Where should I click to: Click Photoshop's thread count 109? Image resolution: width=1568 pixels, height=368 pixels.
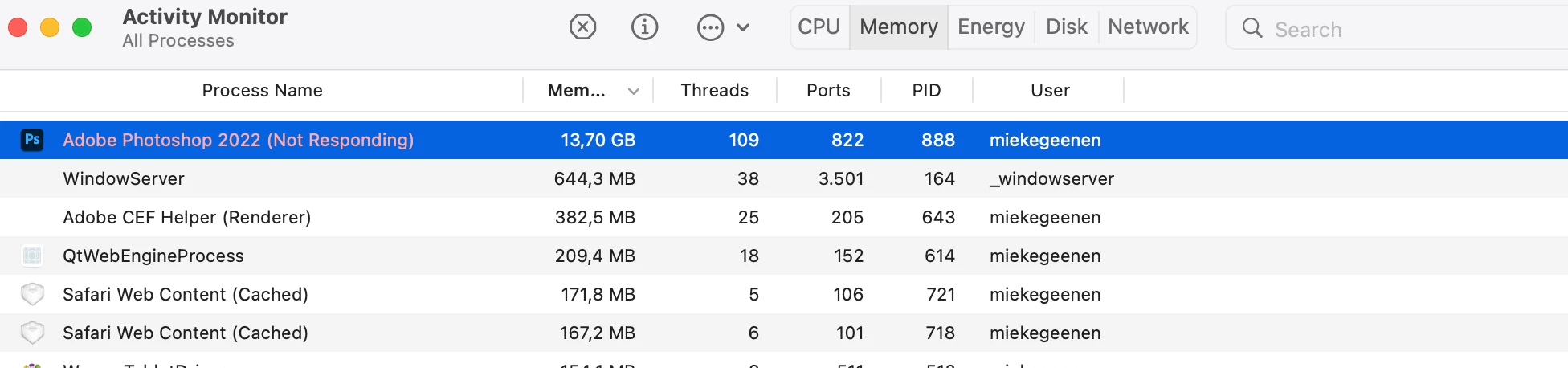(x=744, y=140)
